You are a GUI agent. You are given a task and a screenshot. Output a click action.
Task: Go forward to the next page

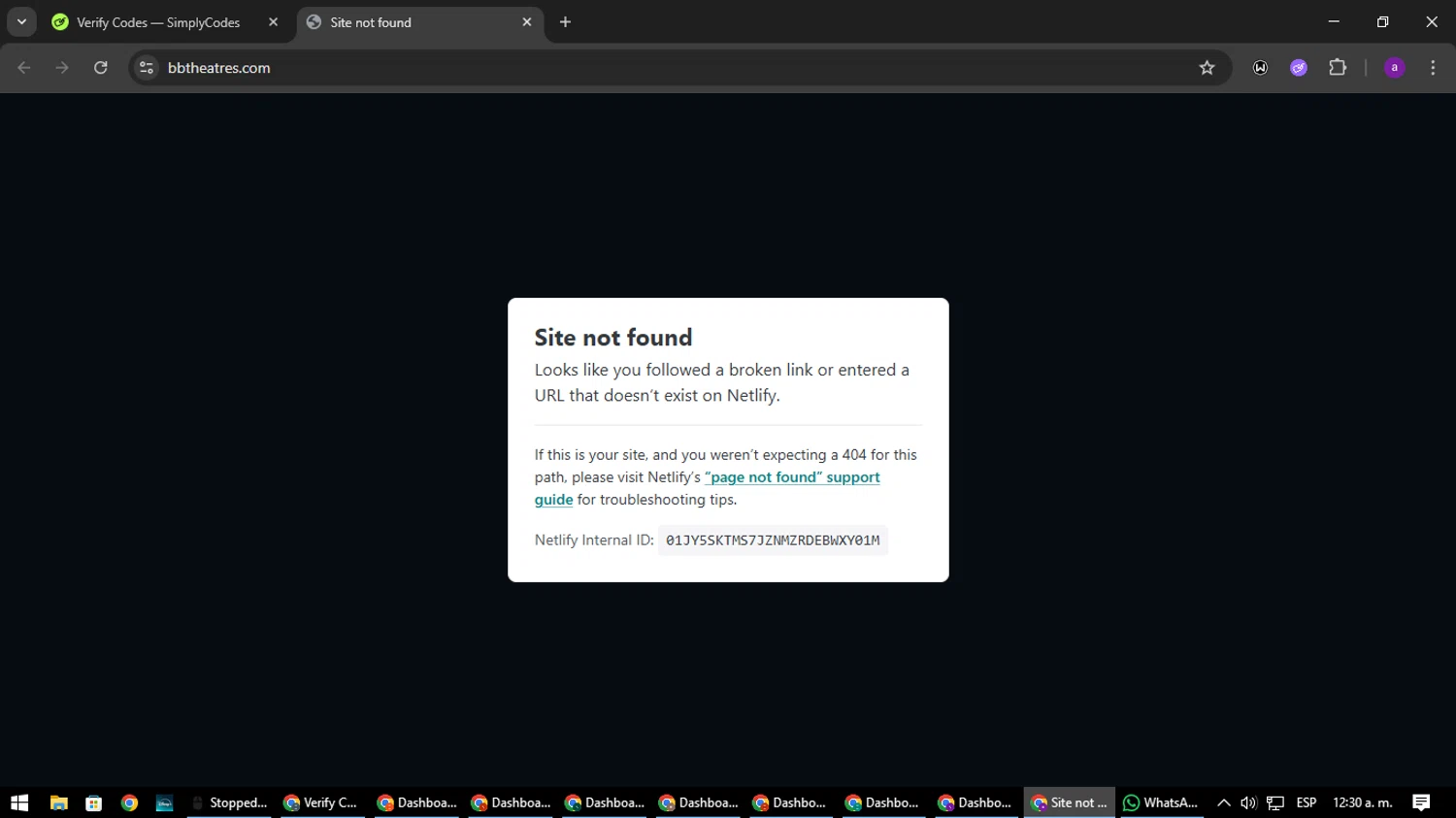62,68
